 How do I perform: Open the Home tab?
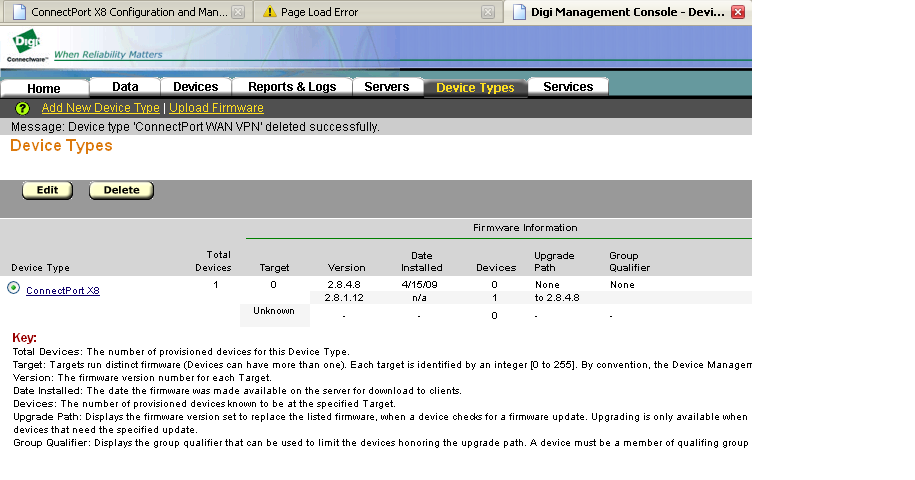[x=44, y=88]
